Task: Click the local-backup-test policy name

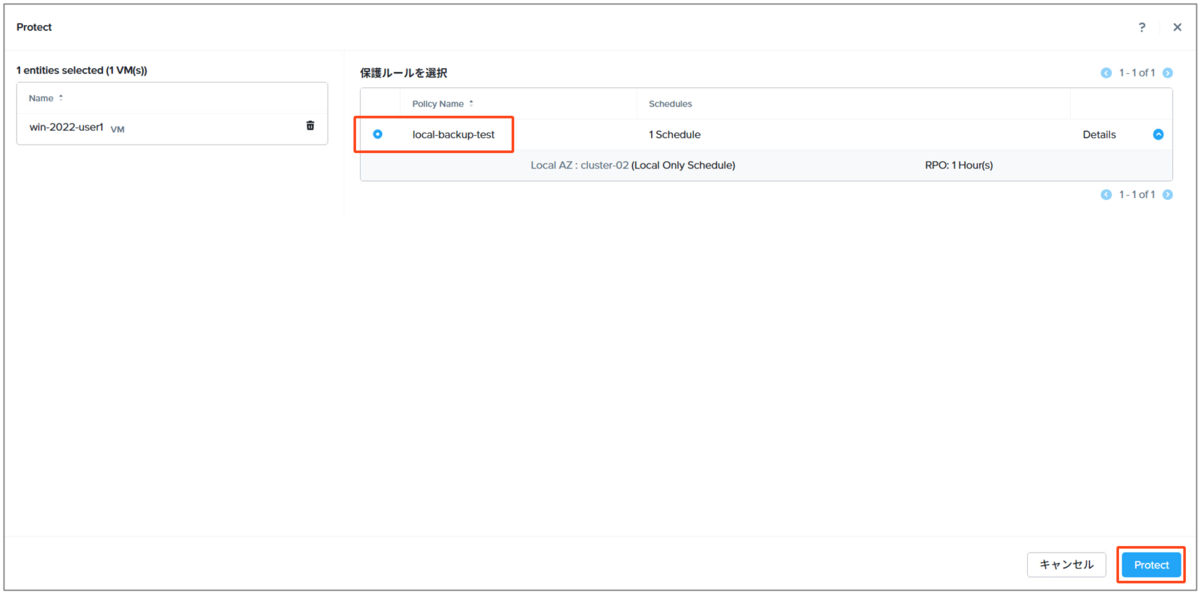Action: [x=454, y=134]
